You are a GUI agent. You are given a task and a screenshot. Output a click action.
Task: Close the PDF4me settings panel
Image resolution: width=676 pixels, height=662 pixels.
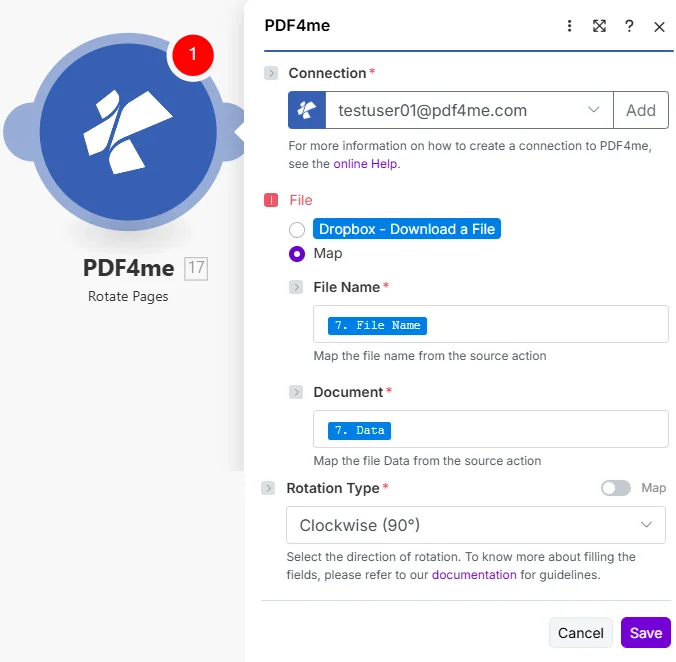click(659, 27)
